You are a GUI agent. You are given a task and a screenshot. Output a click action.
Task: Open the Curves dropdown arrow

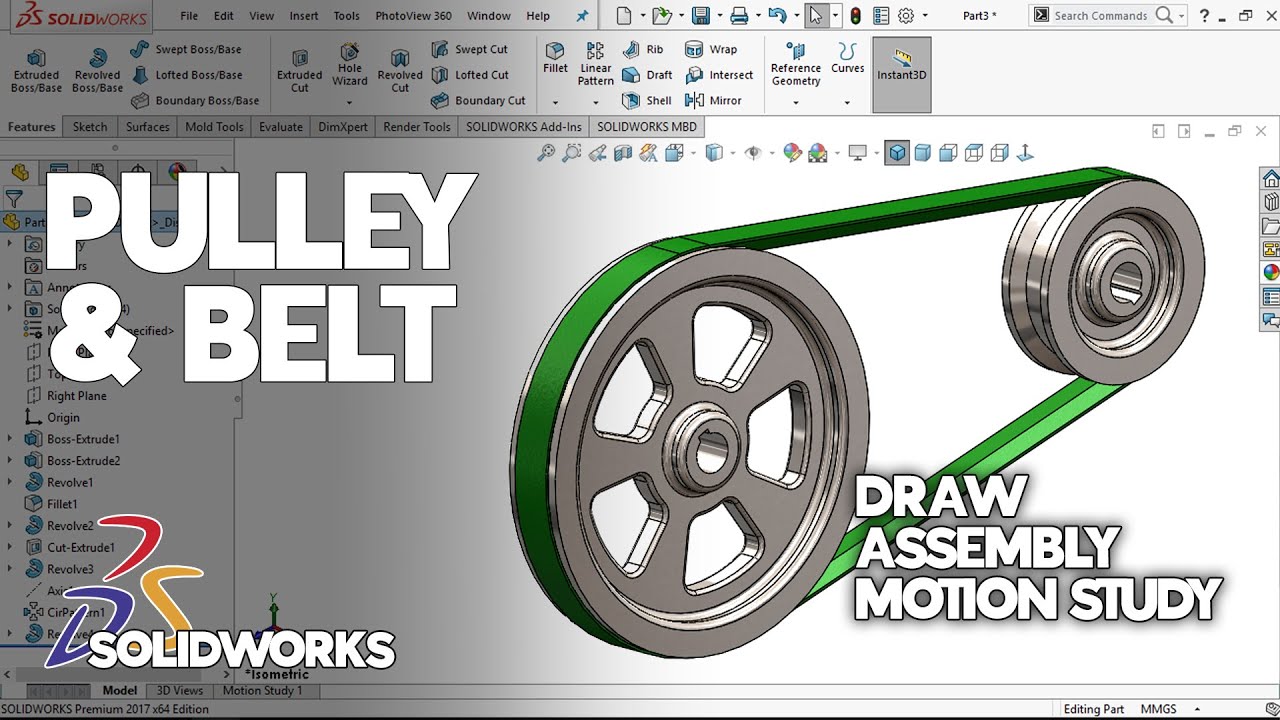(x=847, y=103)
